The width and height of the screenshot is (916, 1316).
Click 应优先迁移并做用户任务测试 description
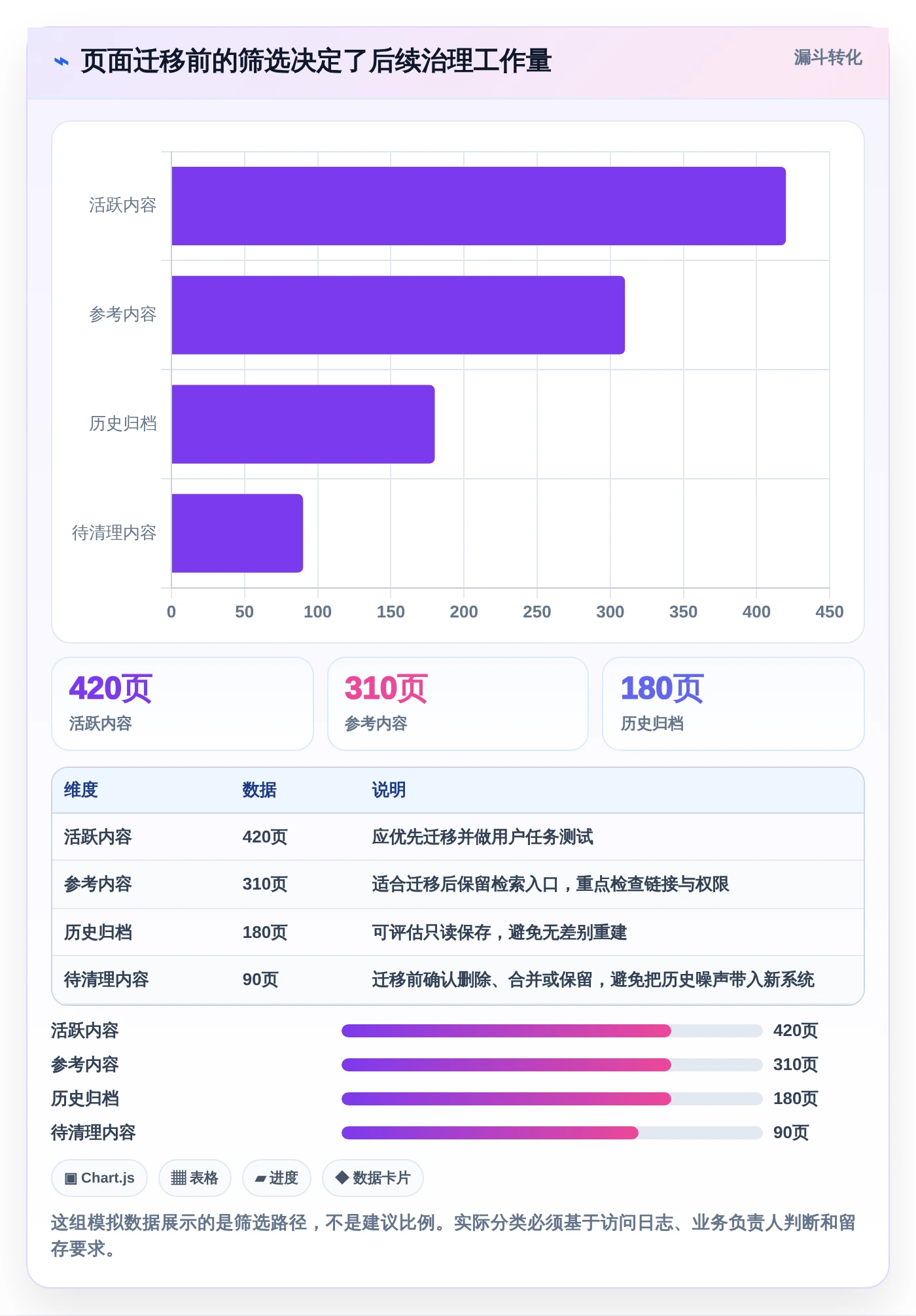coord(482,837)
